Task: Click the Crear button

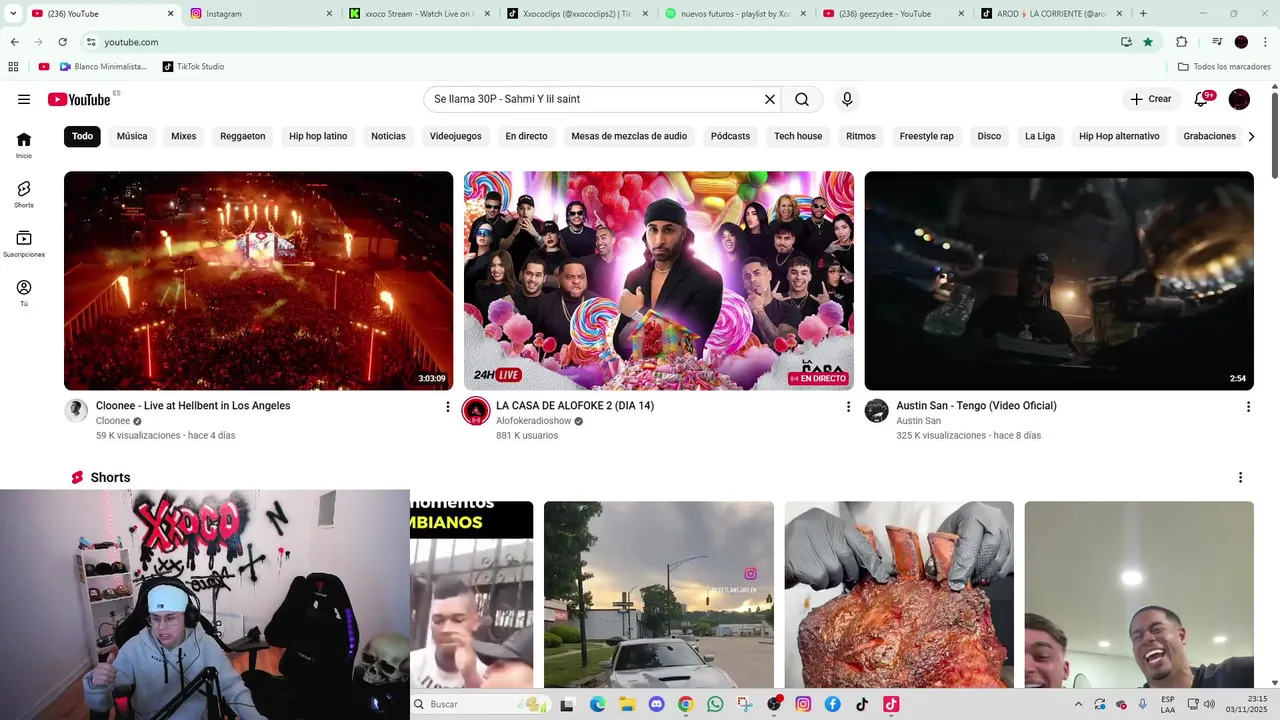Action: [1151, 99]
